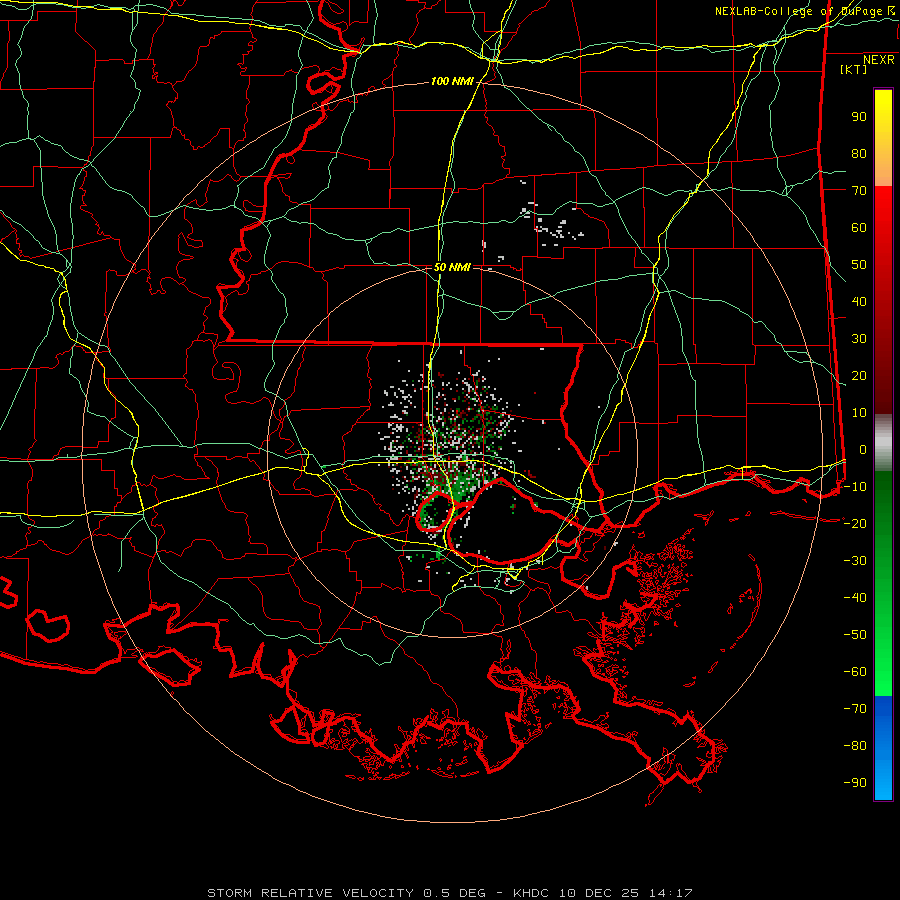The width and height of the screenshot is (900, 900).
Task: Click the -40 scale value
Action: (855, 598)
